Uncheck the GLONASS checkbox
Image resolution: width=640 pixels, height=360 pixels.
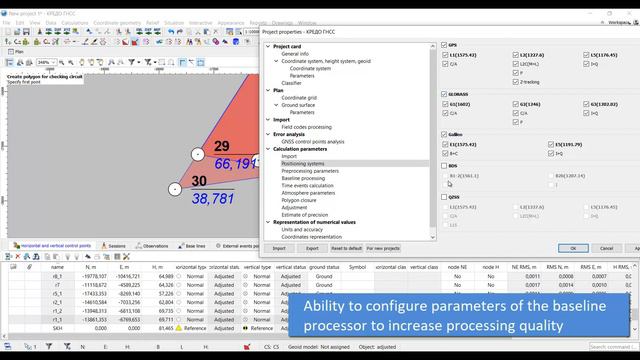[444, 94]
